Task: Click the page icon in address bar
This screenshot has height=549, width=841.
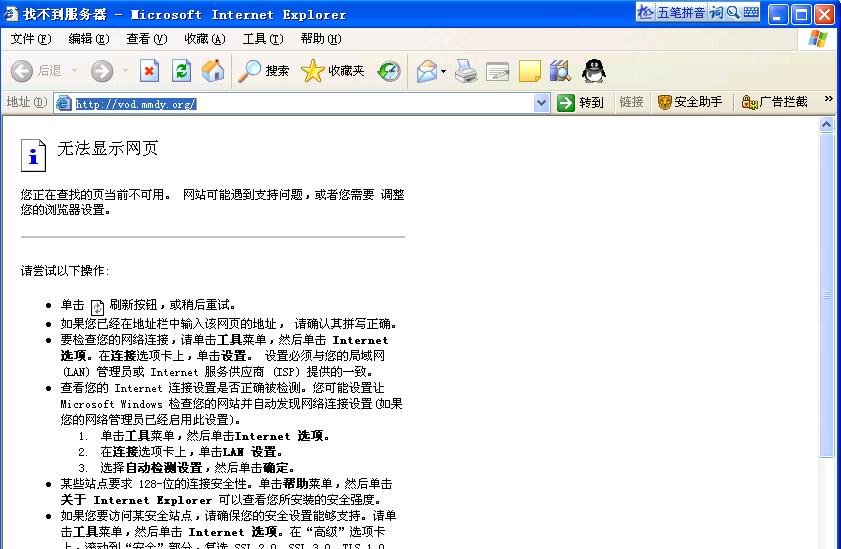Action: (63, 103)
